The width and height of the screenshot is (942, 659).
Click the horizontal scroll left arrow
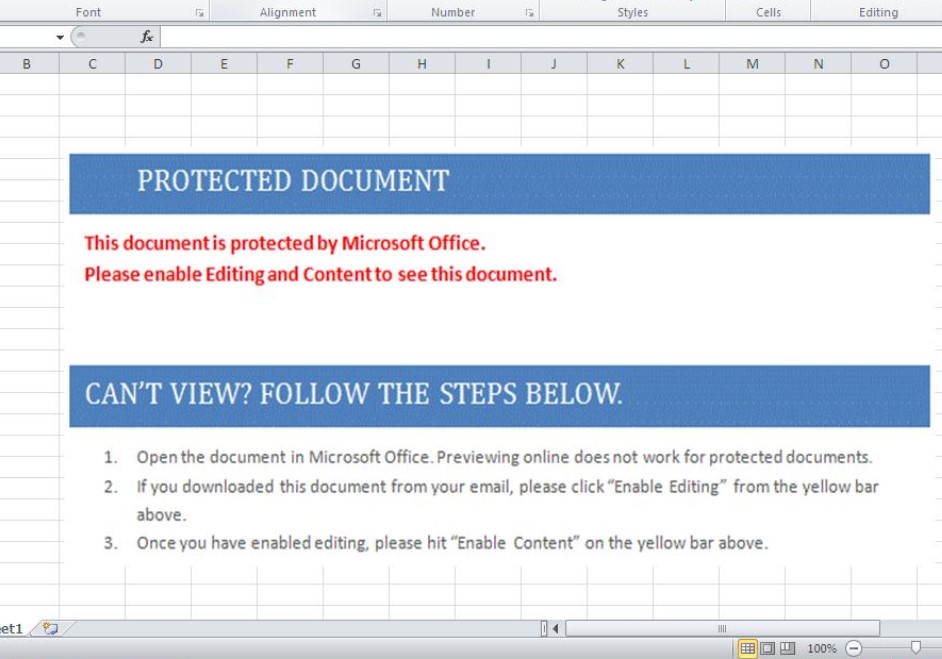[x=556, y=628]
